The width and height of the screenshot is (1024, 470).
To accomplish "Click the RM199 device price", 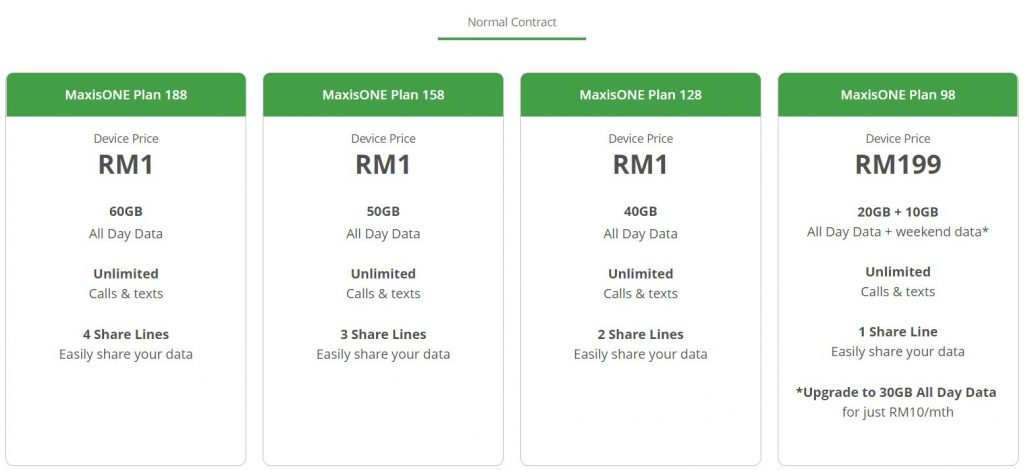I will tap(898, 164).
